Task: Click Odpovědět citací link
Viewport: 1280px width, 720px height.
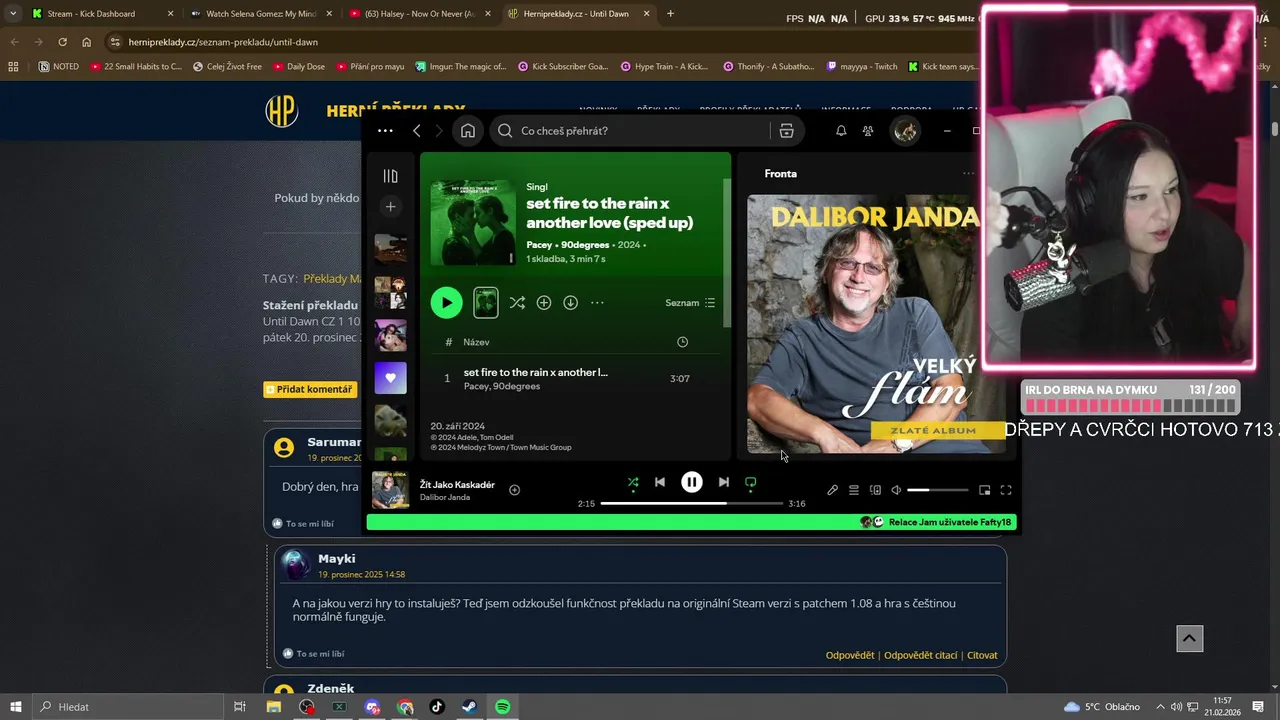Action: (x=920, y=655)
